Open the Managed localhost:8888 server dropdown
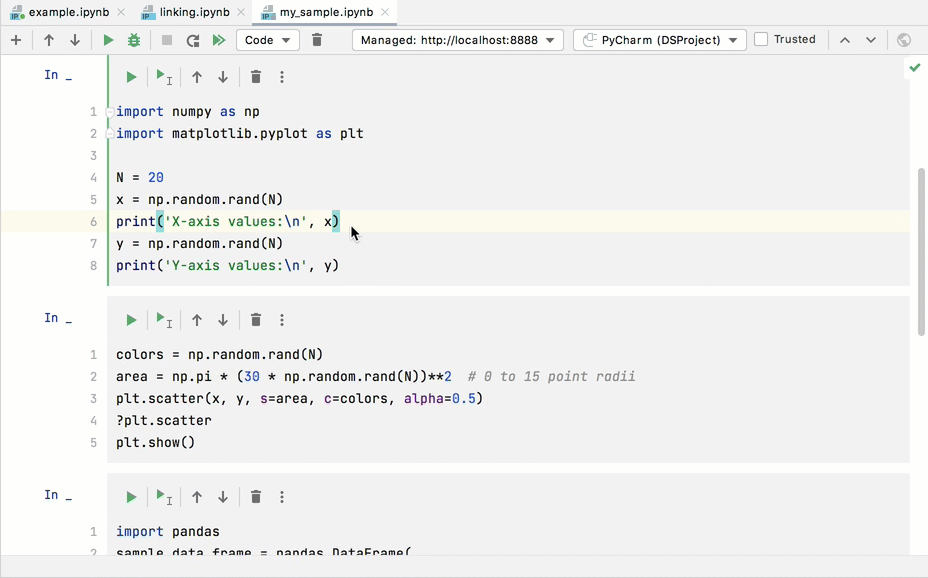This screenshot has height=578, width=928. (x=456, y=39)
